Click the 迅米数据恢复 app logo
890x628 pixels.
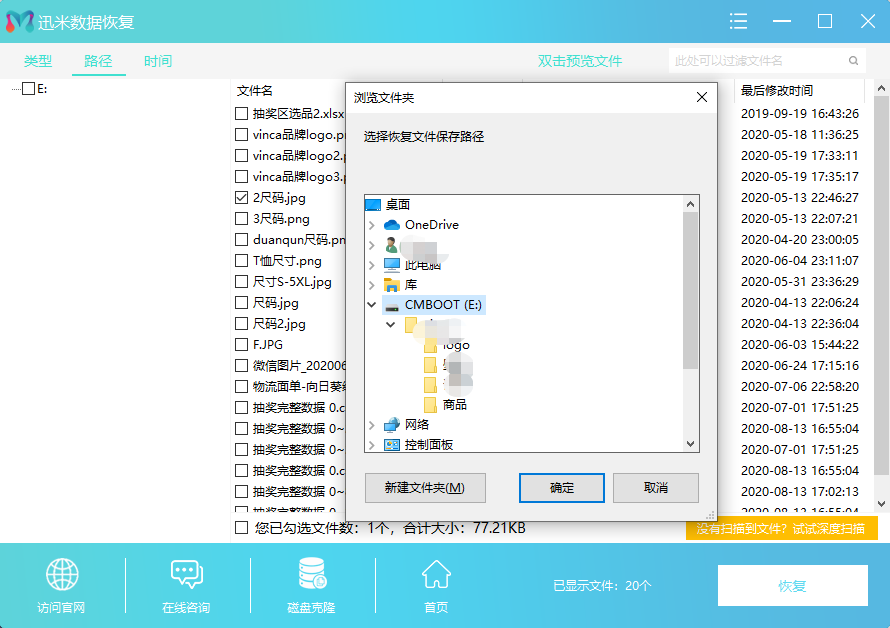[18, 21]
